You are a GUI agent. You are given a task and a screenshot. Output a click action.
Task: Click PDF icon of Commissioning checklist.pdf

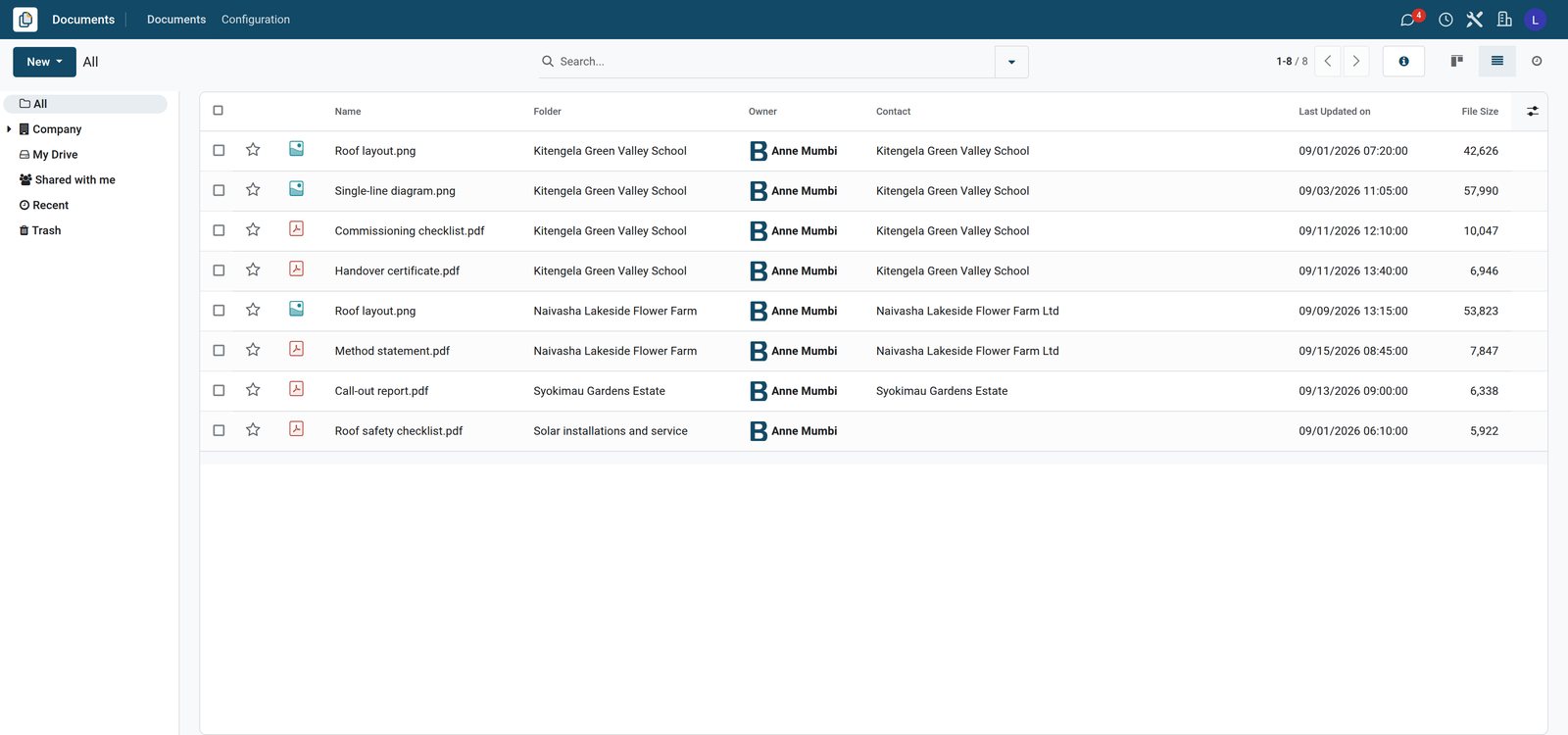point(296,228)
